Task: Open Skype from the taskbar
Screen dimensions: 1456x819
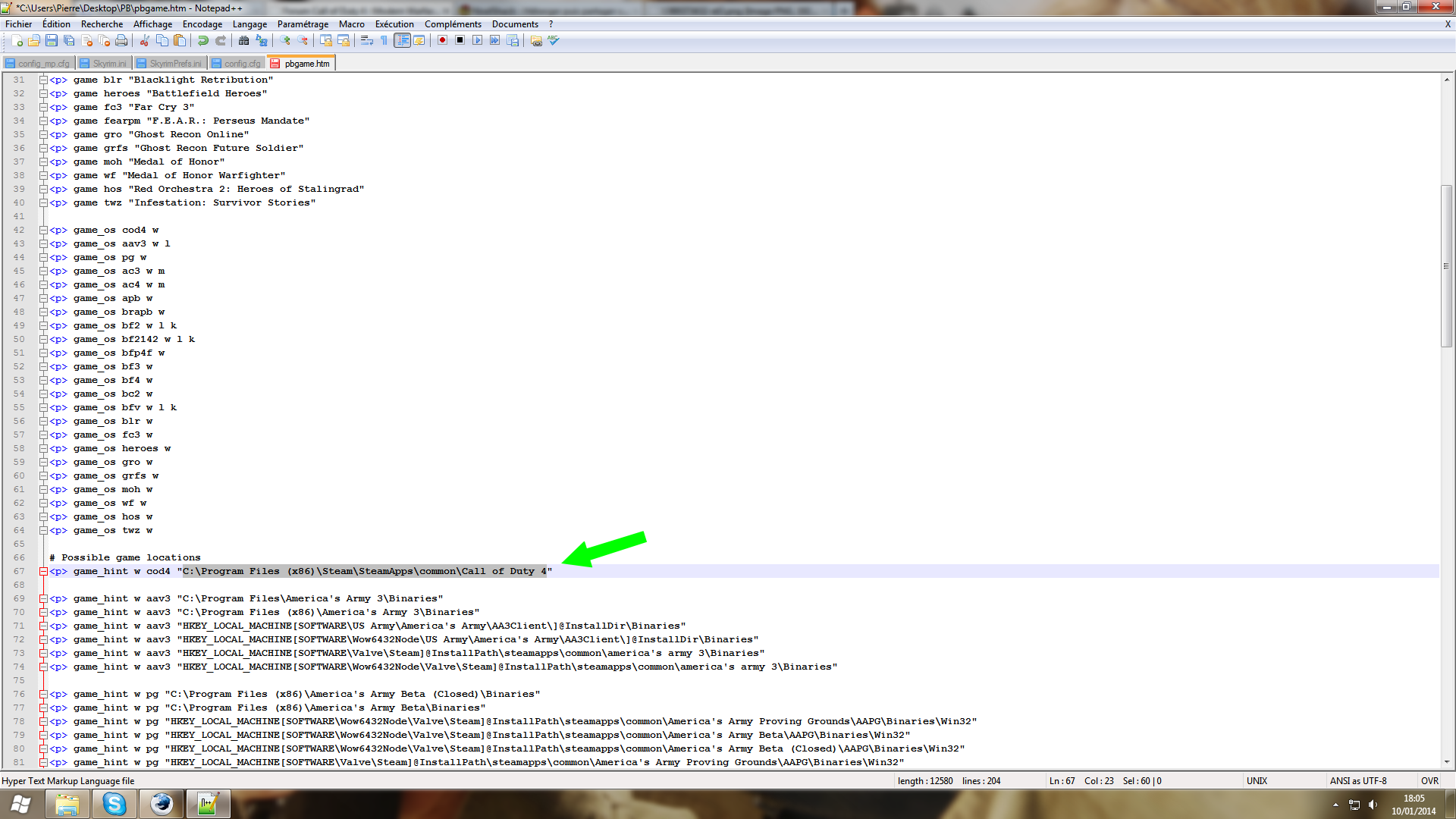Action: coord(115,805)
